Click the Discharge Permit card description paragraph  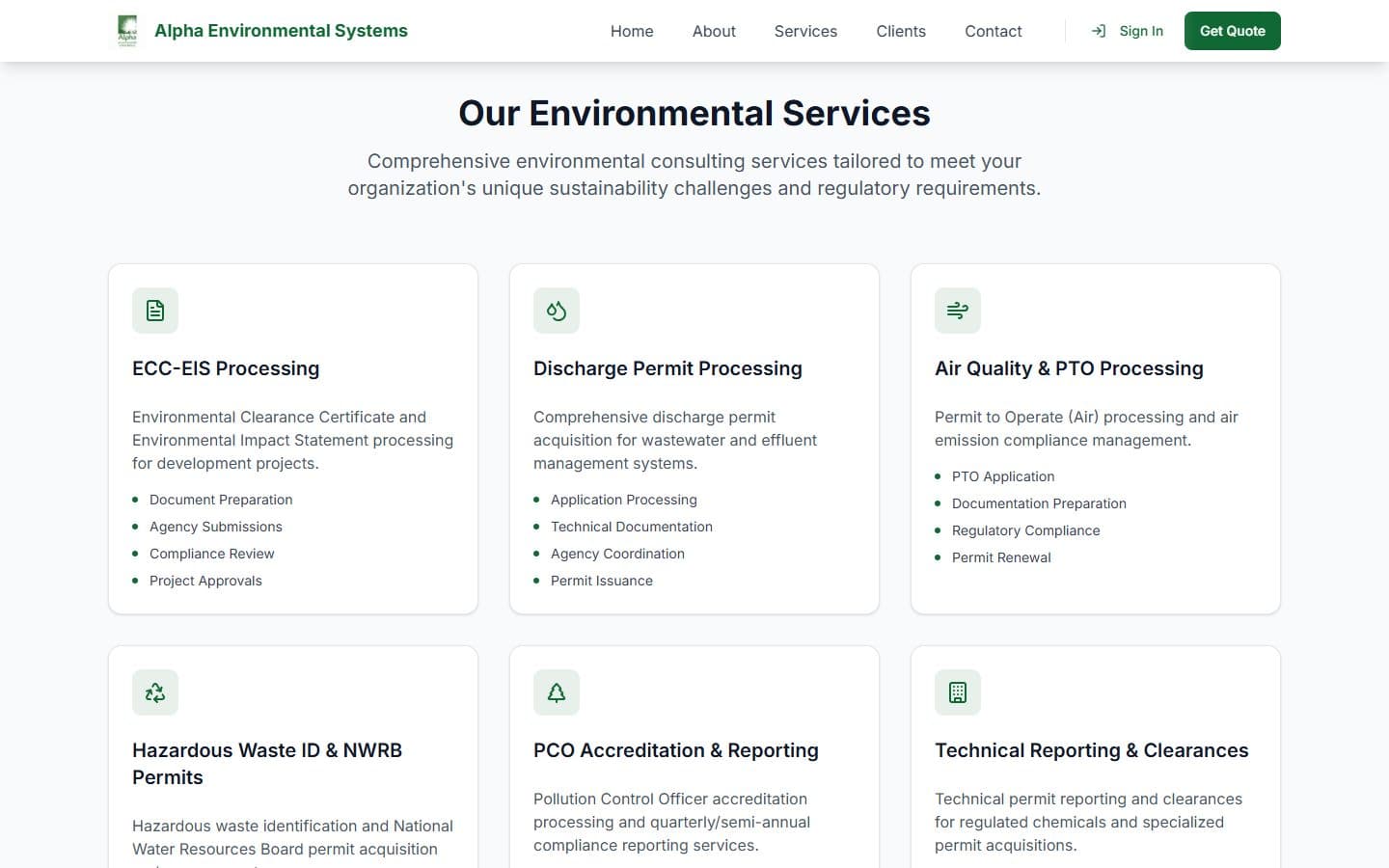675,440
